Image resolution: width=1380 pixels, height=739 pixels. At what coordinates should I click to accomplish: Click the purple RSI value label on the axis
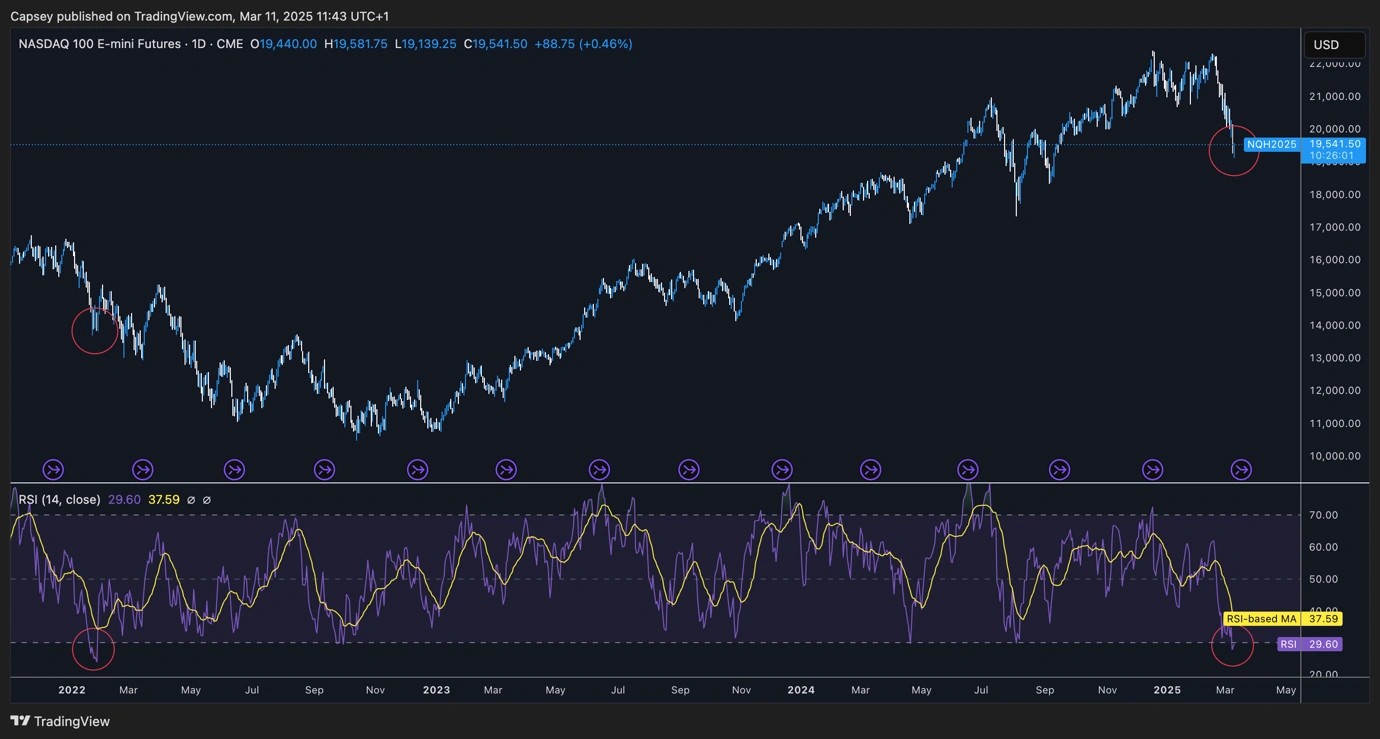pos(1309,644)
